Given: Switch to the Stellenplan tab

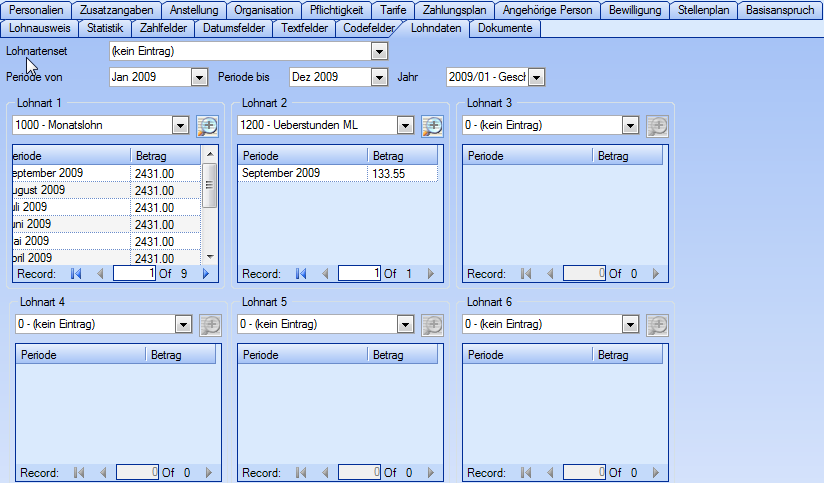Looking at the screenshot, I should [x=704, y=10].
